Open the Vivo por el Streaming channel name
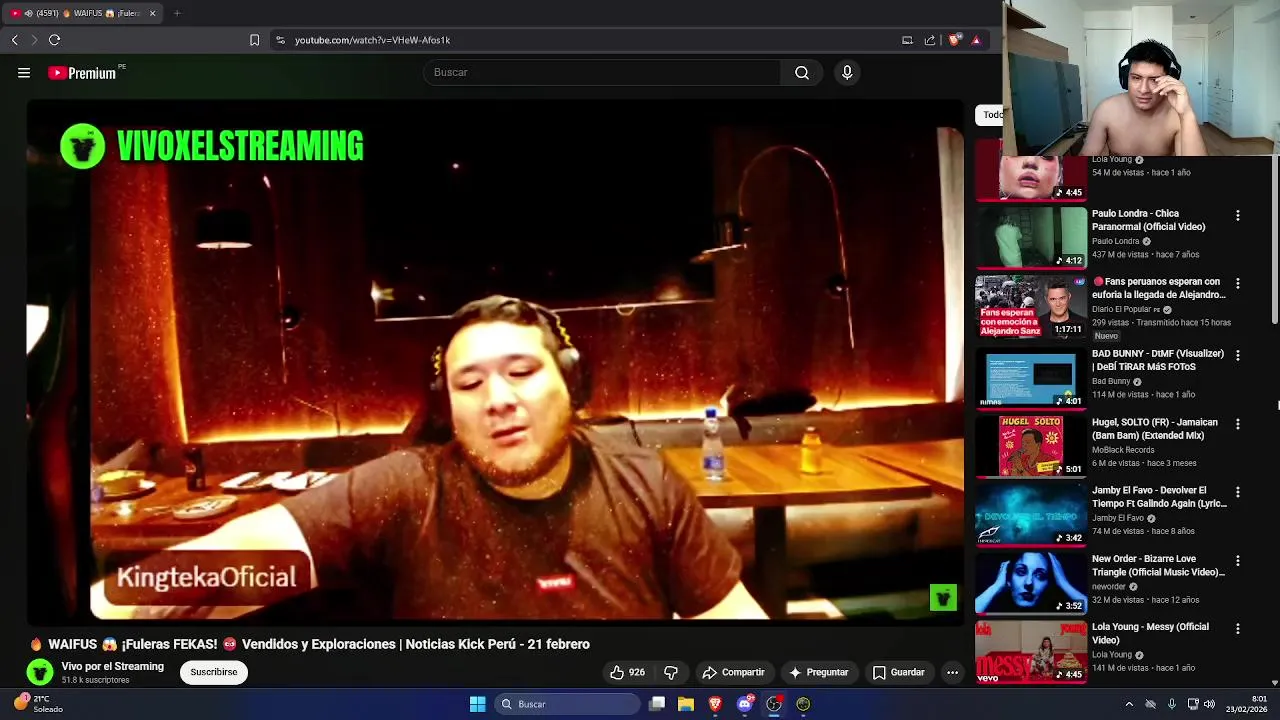 pyautogui.click(x=112, y=666)
